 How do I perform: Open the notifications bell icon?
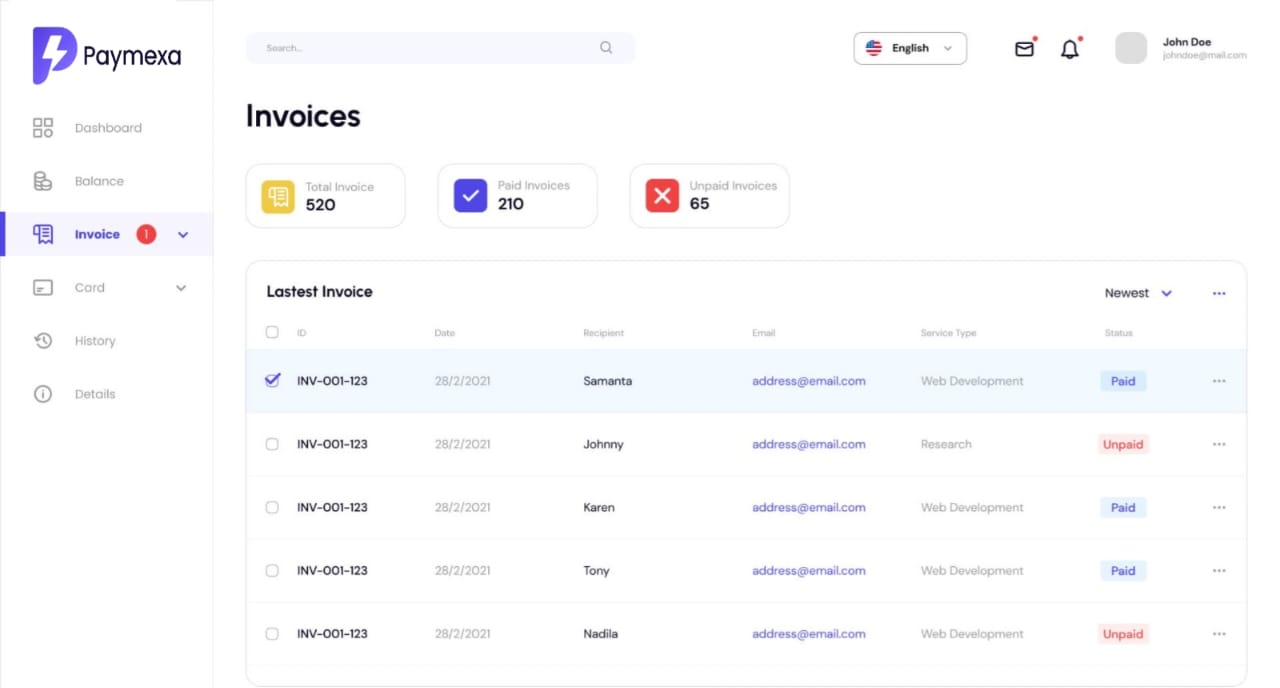point(1070,49)
